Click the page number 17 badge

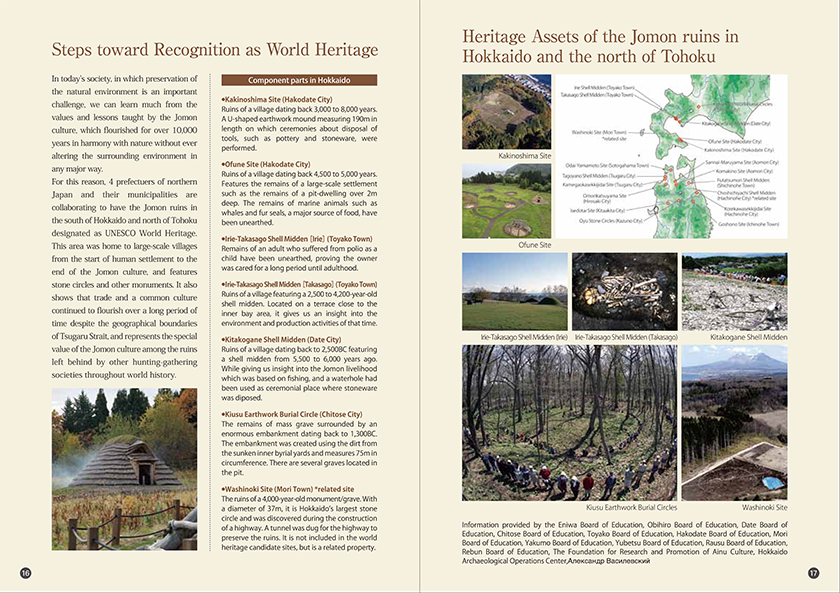pos(813,573)
